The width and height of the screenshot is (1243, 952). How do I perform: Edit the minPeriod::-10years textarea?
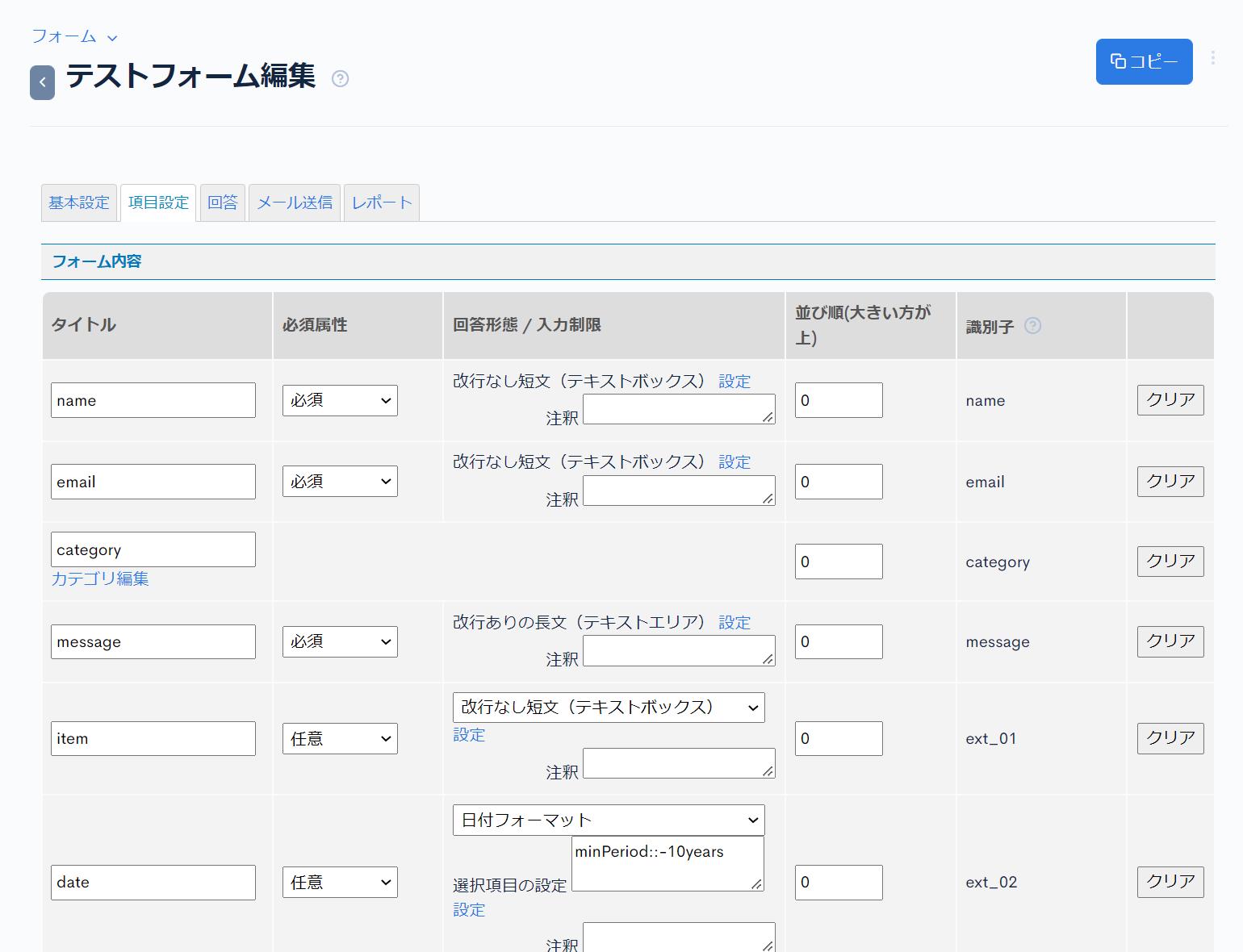[x=666, y=863]
